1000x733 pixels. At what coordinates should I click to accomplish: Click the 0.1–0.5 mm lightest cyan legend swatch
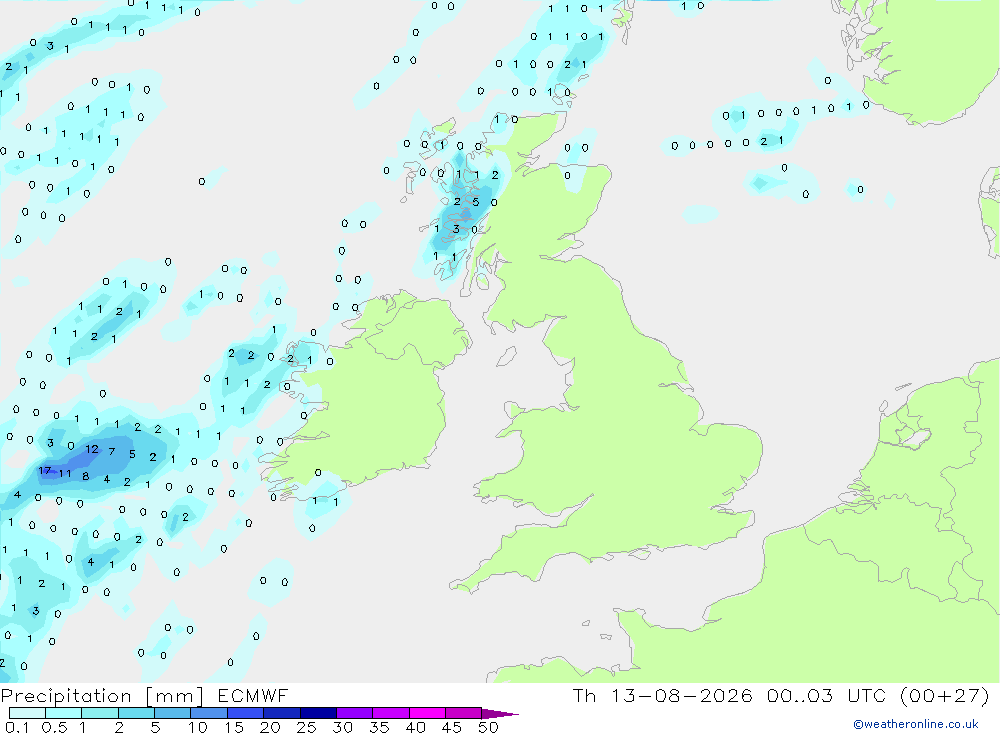click(x=27, y=713)
